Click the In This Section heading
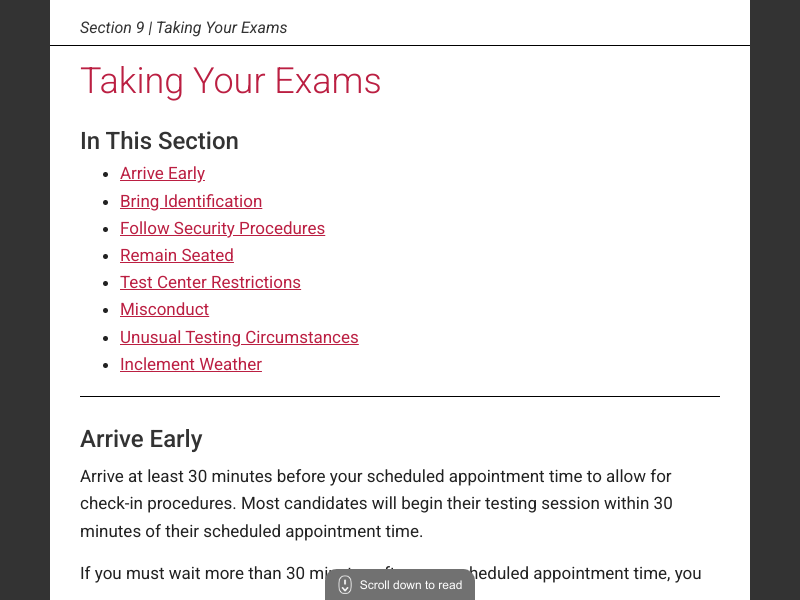Image resolution: width=800 pixels, height=600 pixels. pyautogui.click(x=159, y=141)
